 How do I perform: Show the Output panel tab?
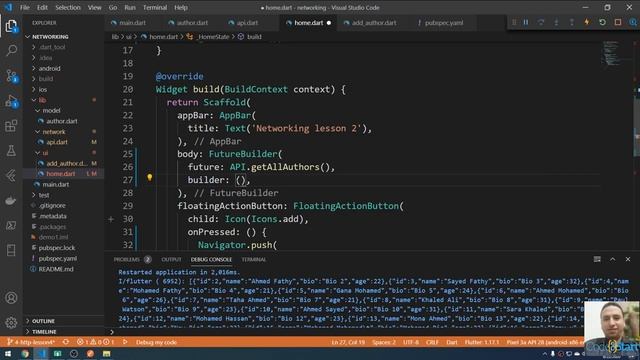(x=171, y=259)
